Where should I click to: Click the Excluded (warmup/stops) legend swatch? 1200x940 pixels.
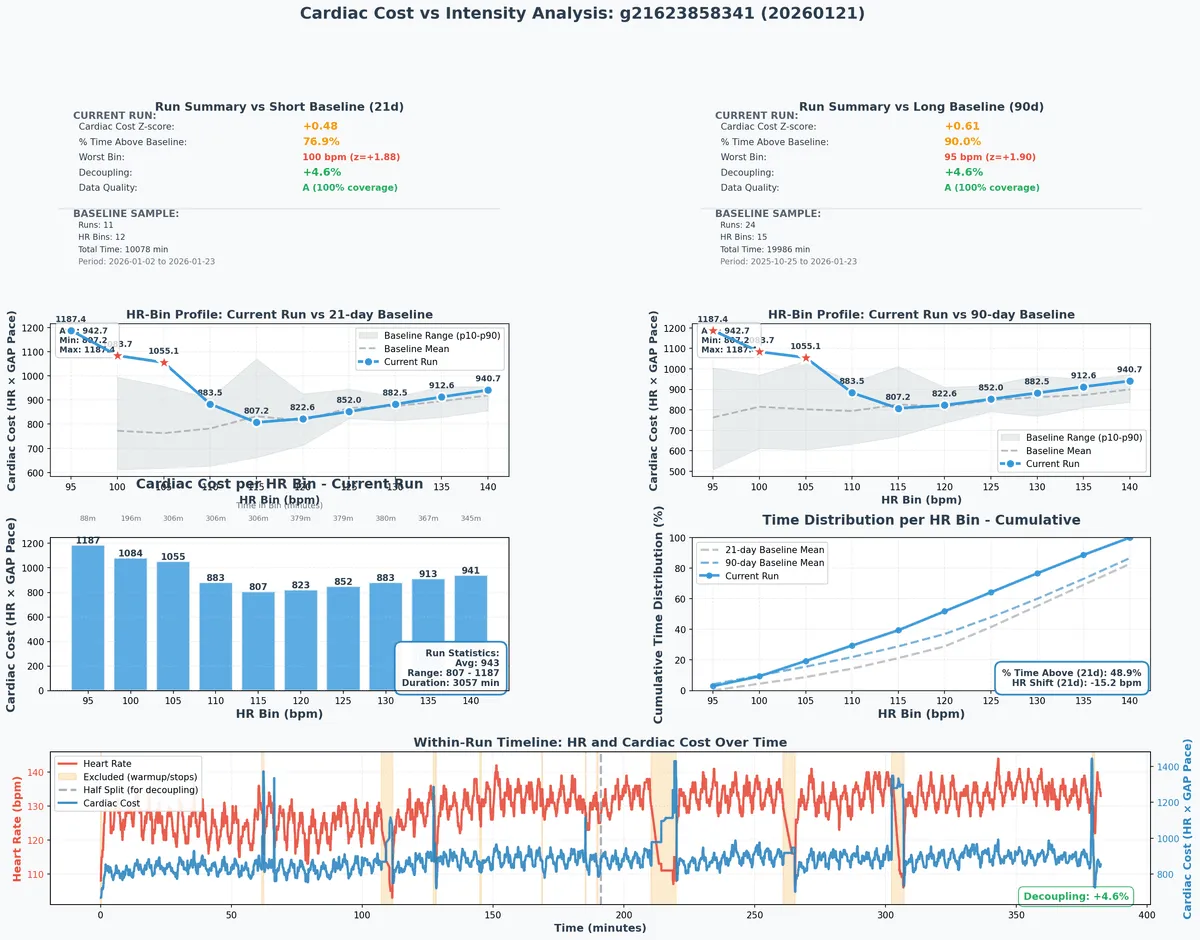pos(67,774)
